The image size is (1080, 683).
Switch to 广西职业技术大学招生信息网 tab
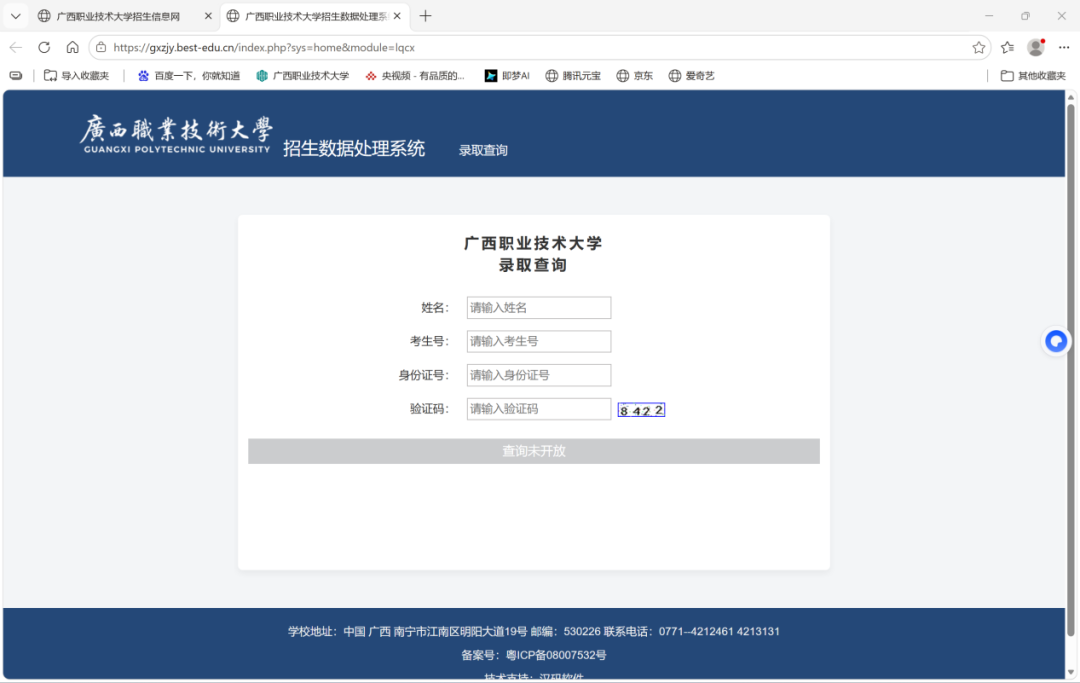(118, 16)
